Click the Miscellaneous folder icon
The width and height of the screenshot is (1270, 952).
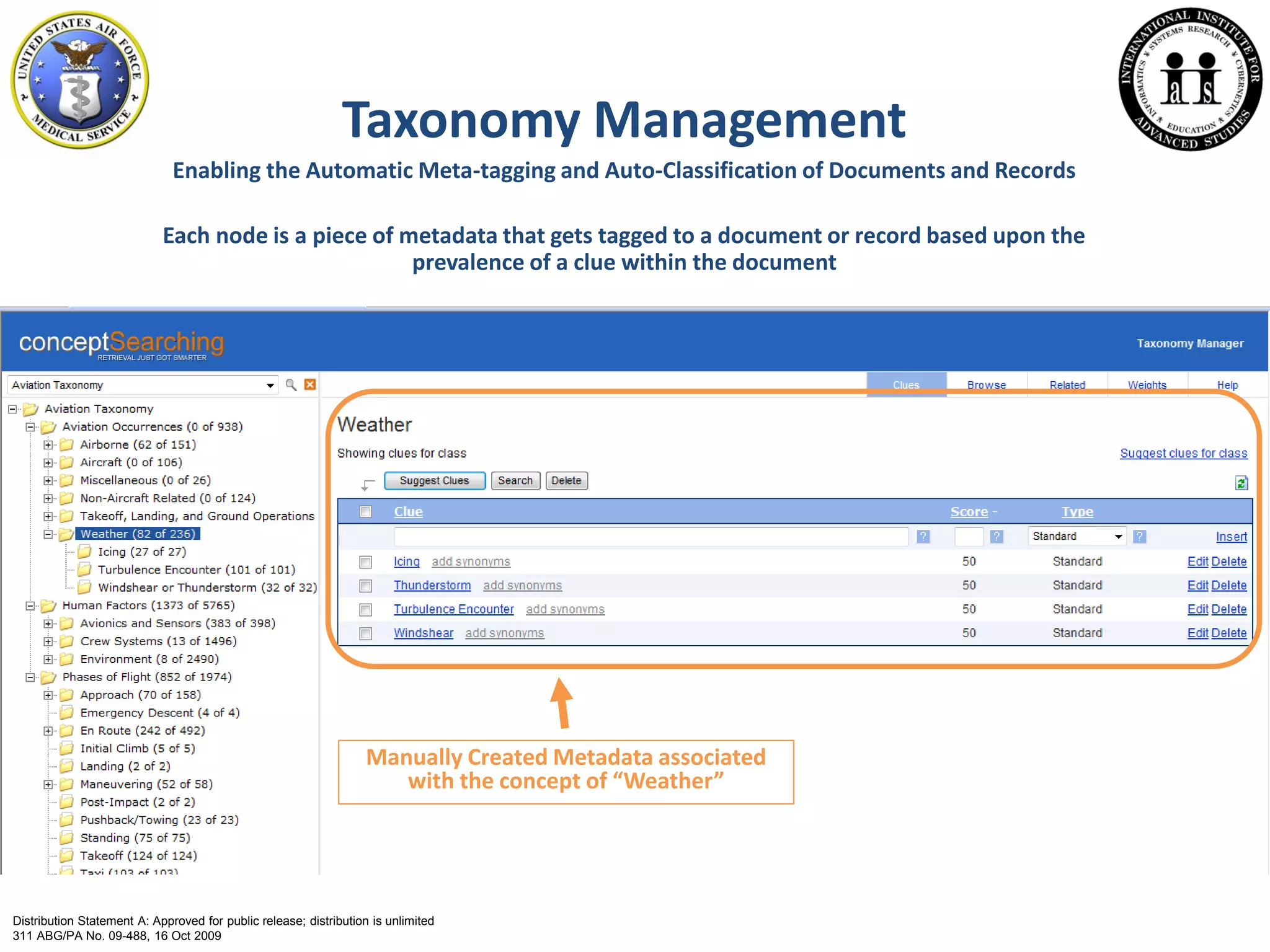pos(67,480)
